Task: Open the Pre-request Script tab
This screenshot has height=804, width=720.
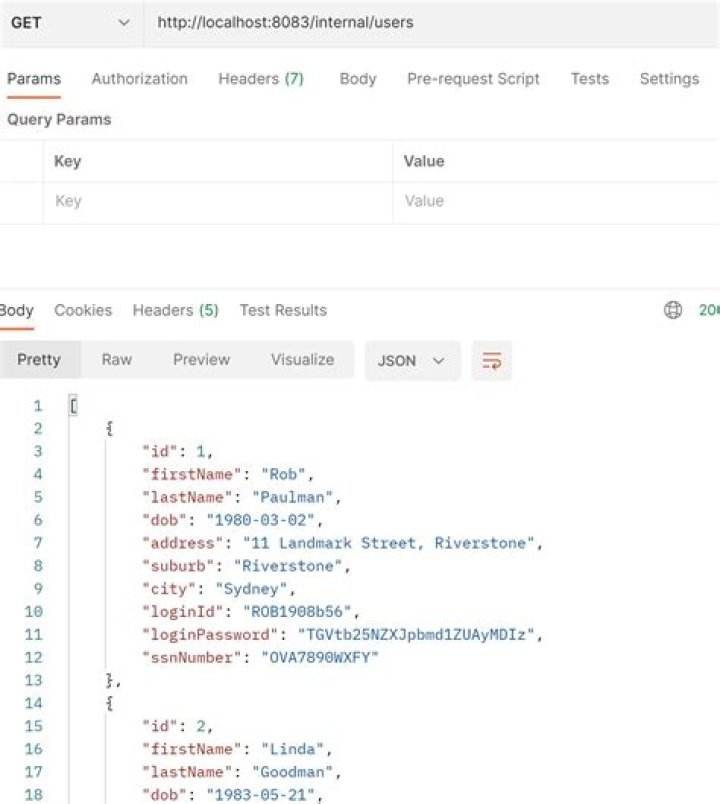Action: click(x=473, y=79)
